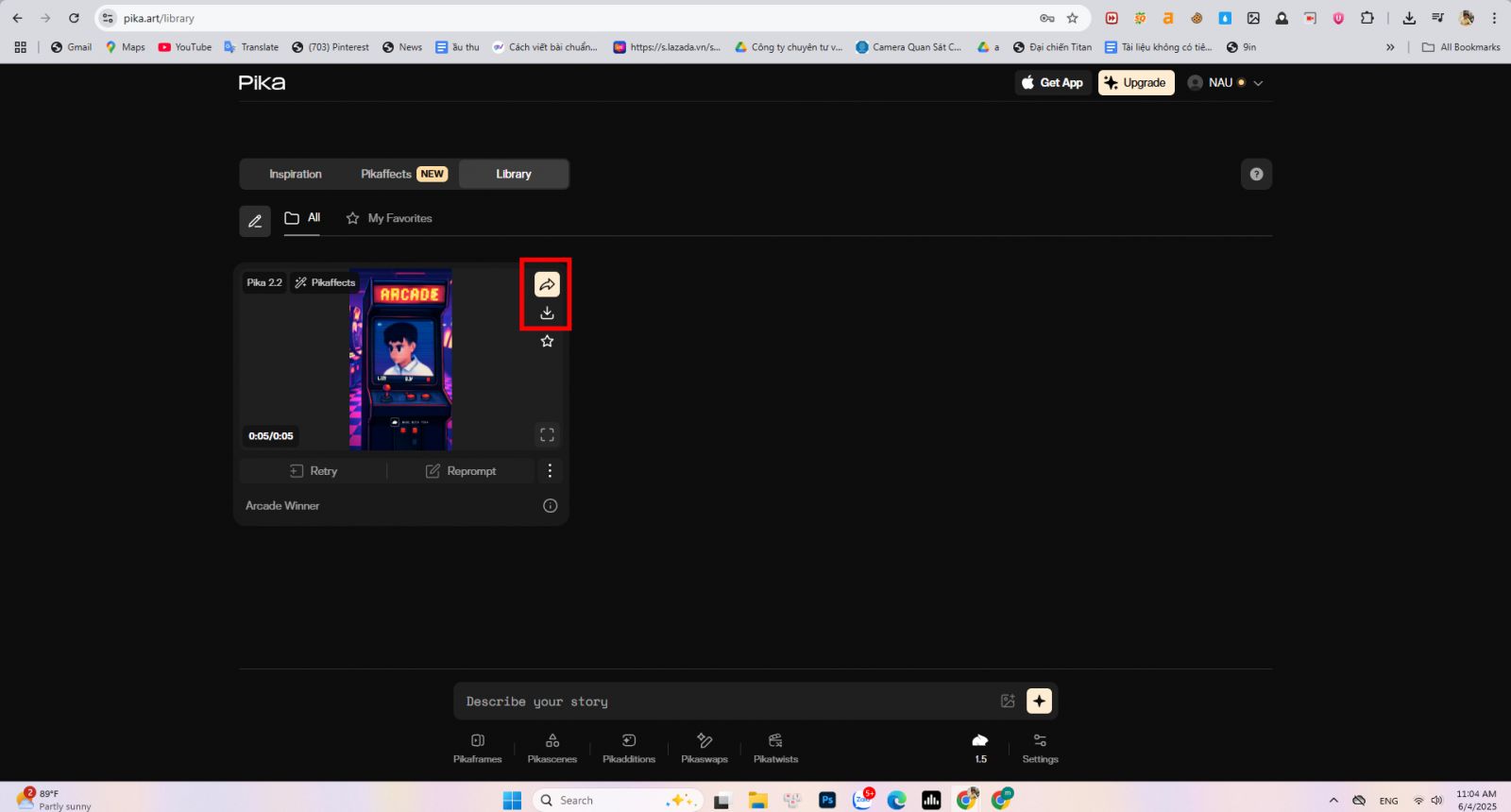
Task: Open the All Bookmarks folder
Action: coord(1461,47)
